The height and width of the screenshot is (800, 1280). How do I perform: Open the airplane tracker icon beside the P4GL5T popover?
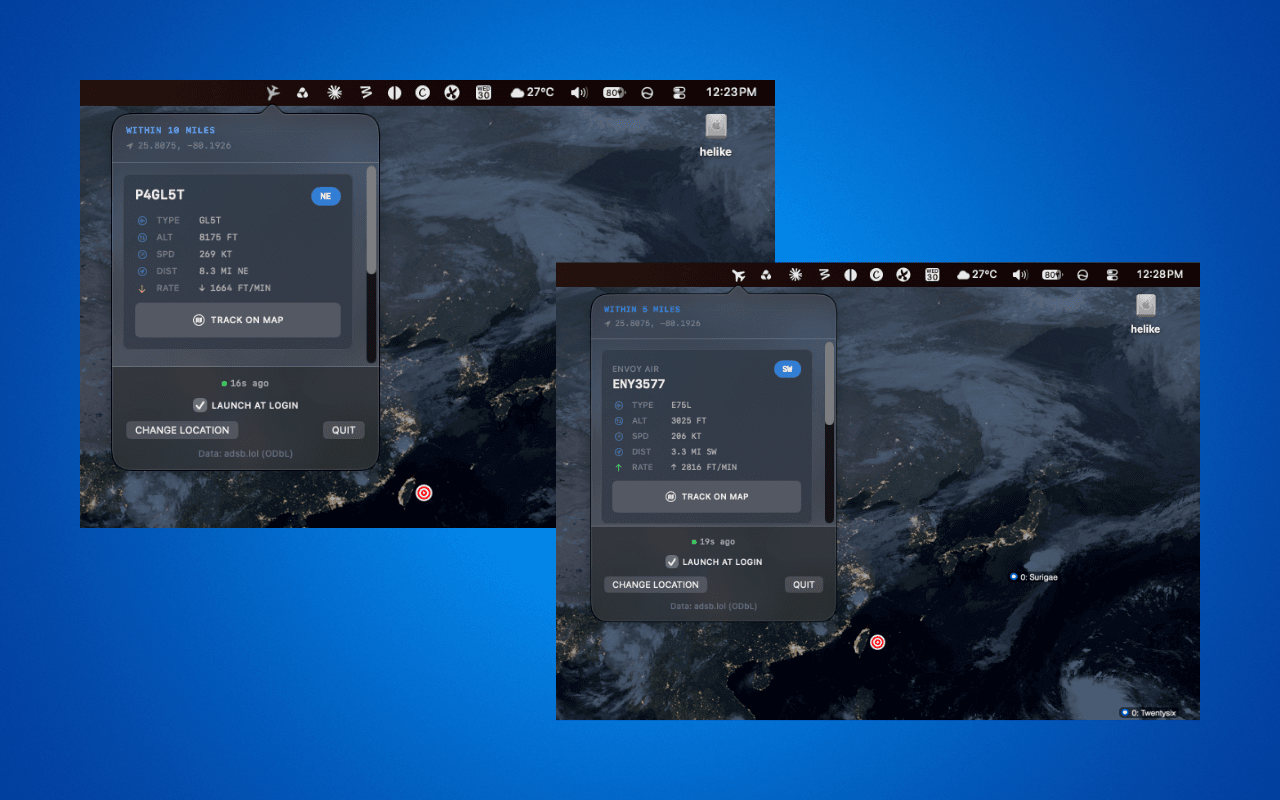pyautogui.click(x=272, y=92)
